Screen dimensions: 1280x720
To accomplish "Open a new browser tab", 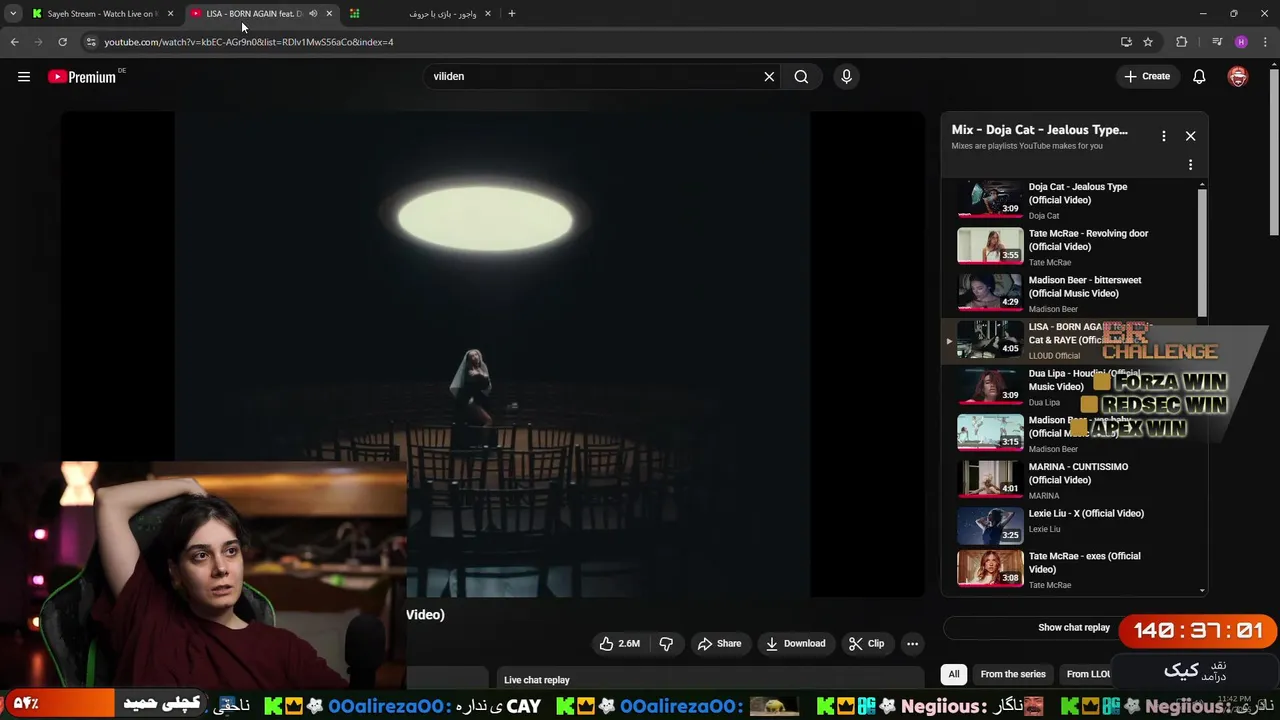I will [512, 14].
